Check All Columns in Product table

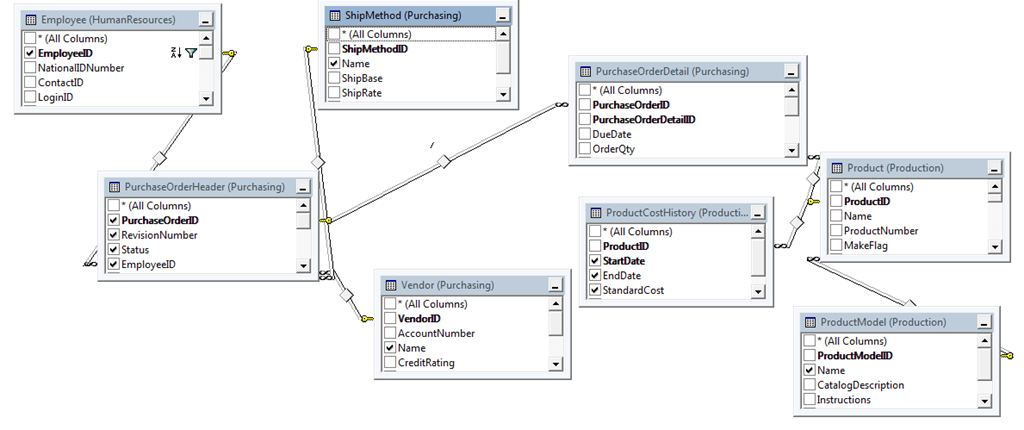click(x=837, y=187)
